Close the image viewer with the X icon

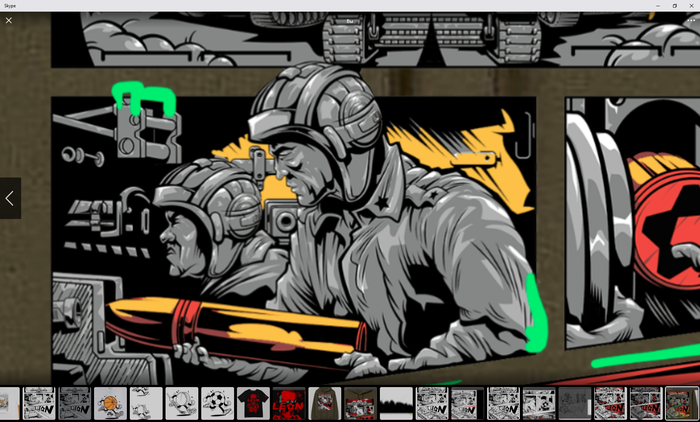9,20
